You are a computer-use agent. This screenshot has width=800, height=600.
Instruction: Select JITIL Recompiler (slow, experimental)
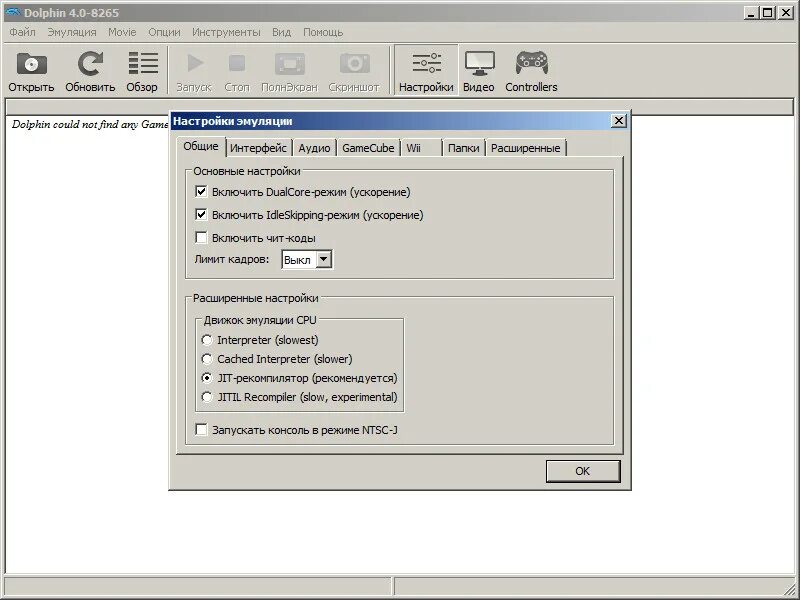pyautogui.click(x=207, y=397)
